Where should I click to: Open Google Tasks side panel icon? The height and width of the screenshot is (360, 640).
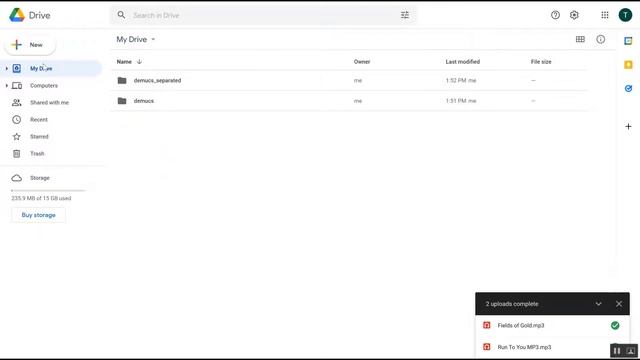(x=628, y=88)
